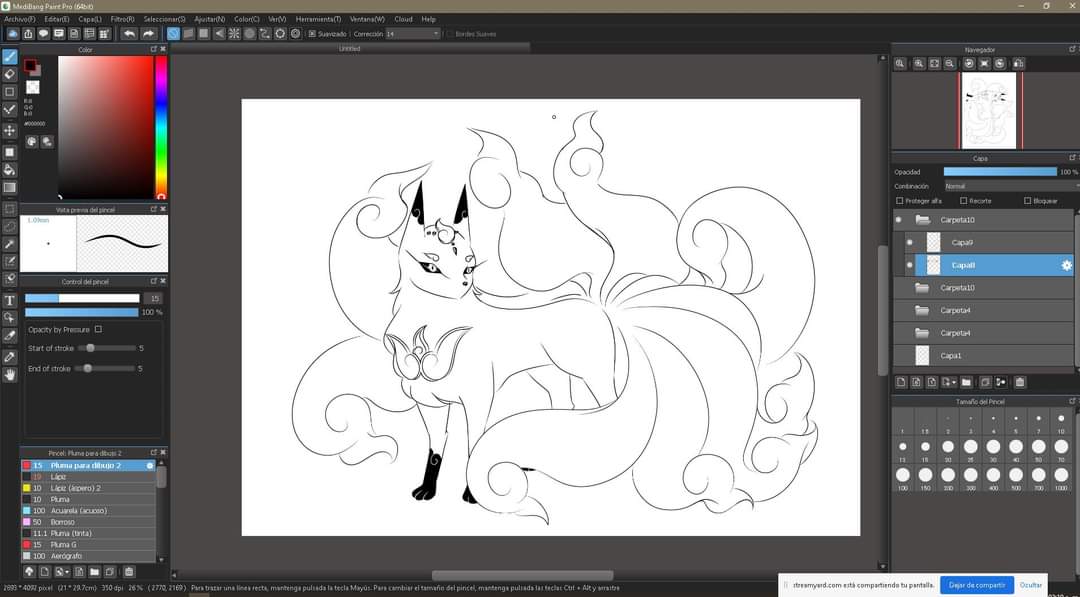The height and width of the screenshot is (597, 1080).
Task: Select the Text tool
Action: coord(10,300)
